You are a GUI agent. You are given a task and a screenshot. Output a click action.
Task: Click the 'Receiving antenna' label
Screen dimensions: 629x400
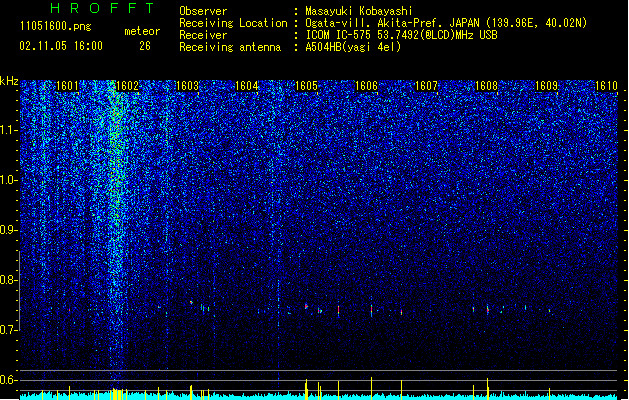pyautogui.click(x=230, y=47)
